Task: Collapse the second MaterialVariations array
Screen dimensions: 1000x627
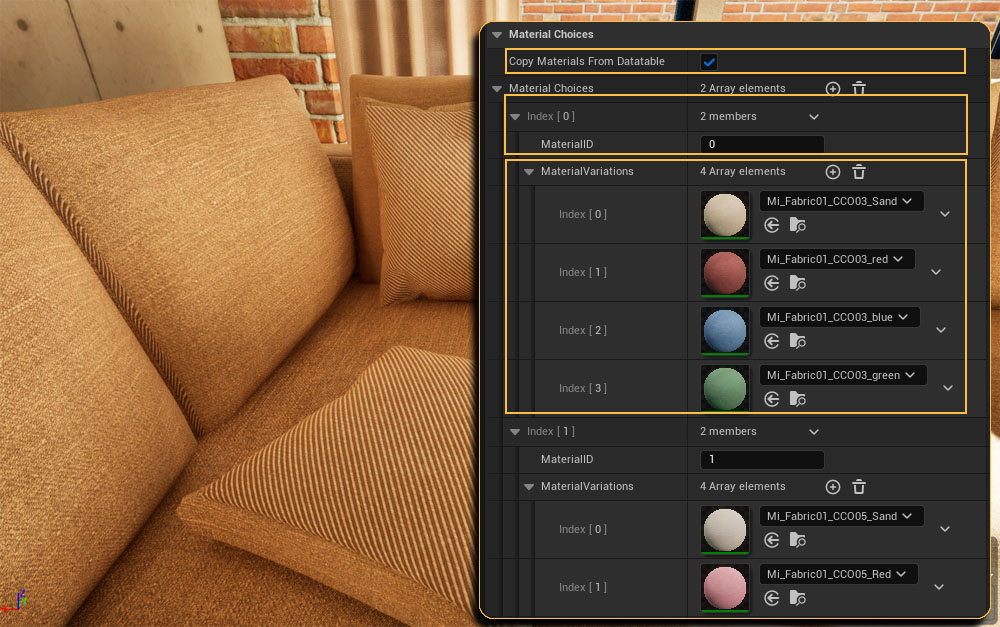Action: (x=529, y=487)
